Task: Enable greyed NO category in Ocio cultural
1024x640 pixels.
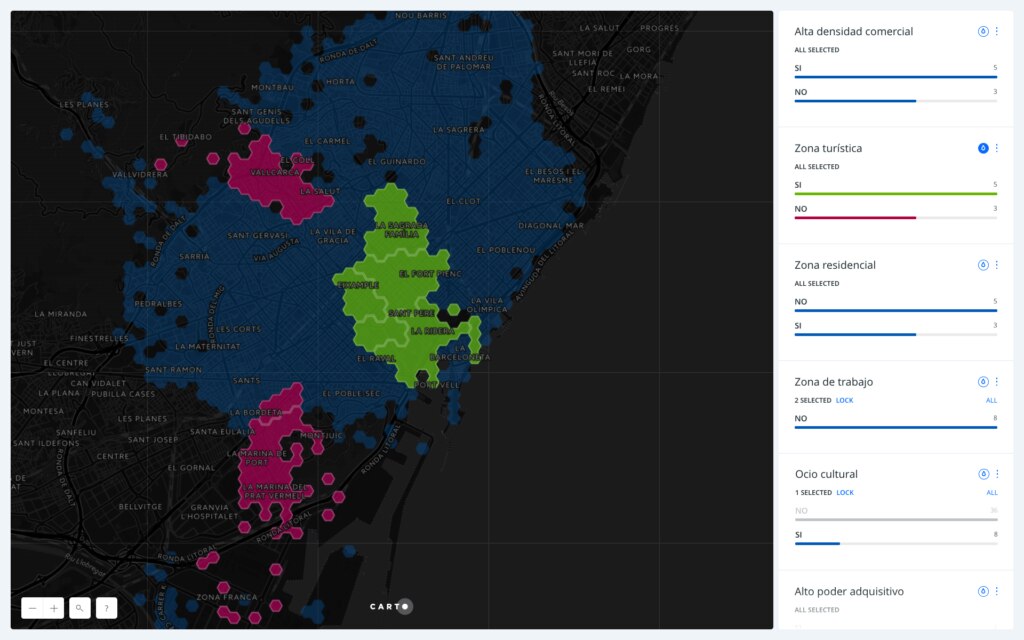Action: point(895,514)
